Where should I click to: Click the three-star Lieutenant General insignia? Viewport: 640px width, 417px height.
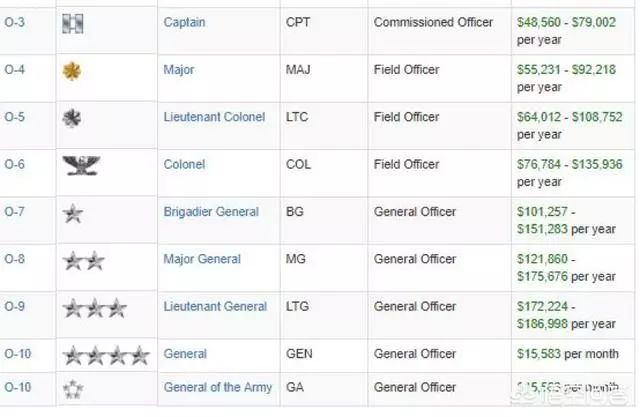pyautogui.click(x=95, y=308)
